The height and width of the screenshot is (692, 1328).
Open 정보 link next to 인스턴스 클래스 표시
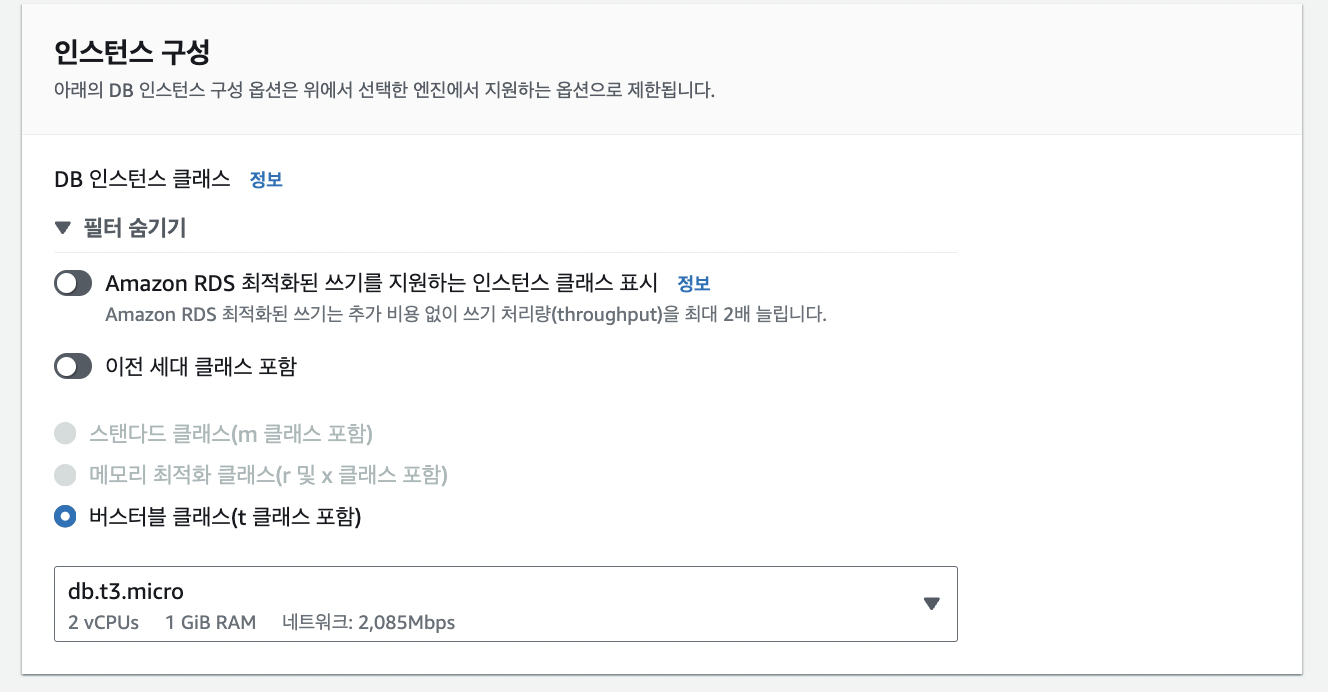coord(694,283)
